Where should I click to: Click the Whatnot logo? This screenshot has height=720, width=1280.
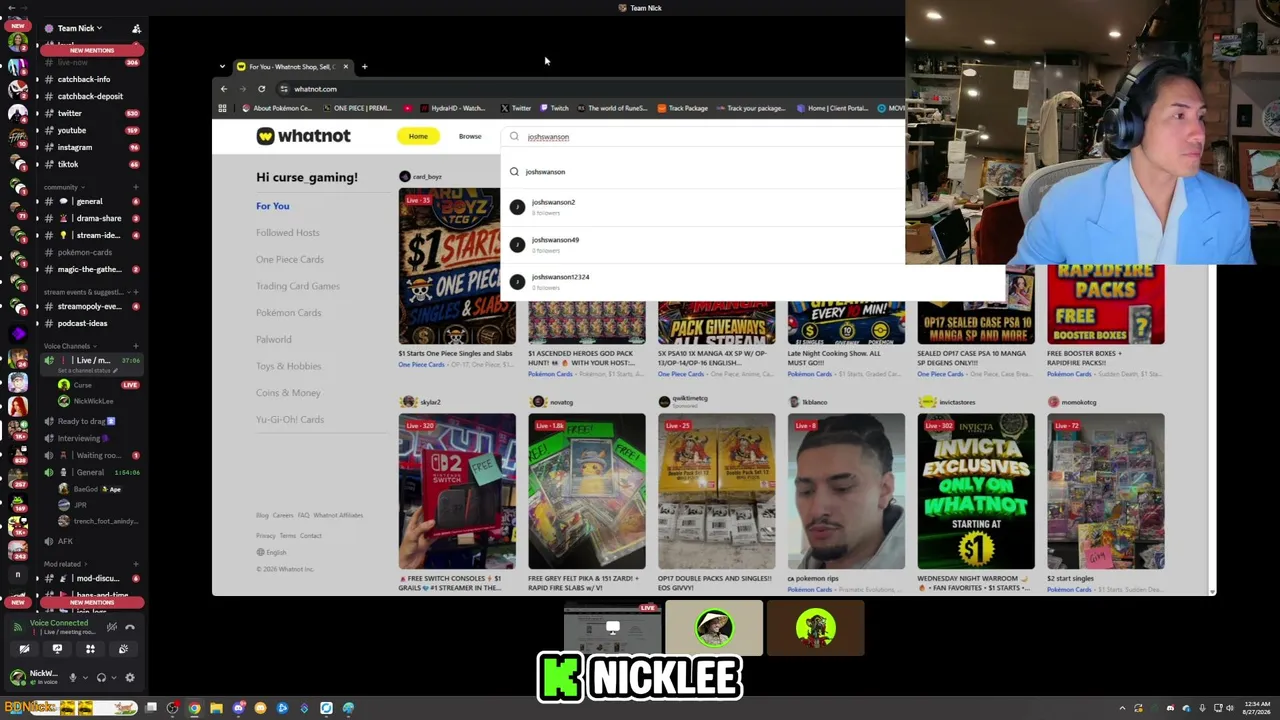pyautogui.click(x=303, y=136)
